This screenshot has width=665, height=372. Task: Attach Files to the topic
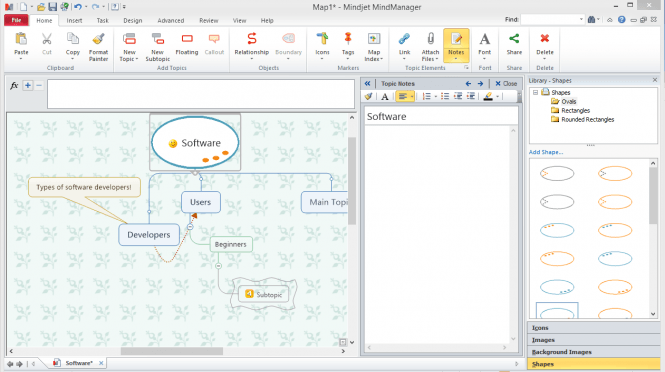[430, 47]
